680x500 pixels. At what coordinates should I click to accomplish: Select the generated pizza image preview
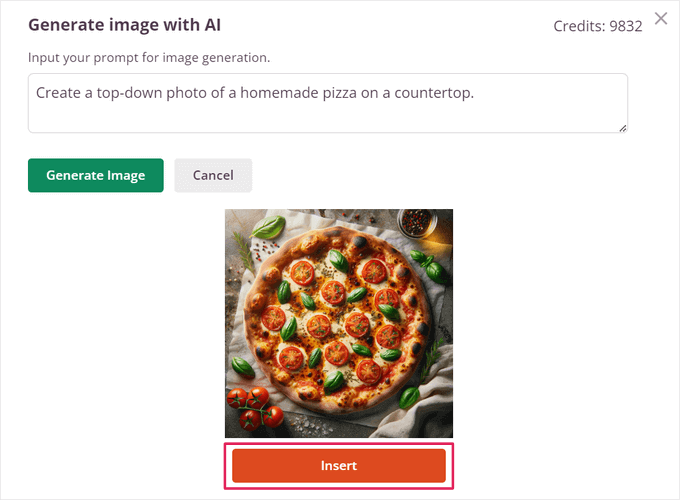pyautogui.click(x=339, y=323)
